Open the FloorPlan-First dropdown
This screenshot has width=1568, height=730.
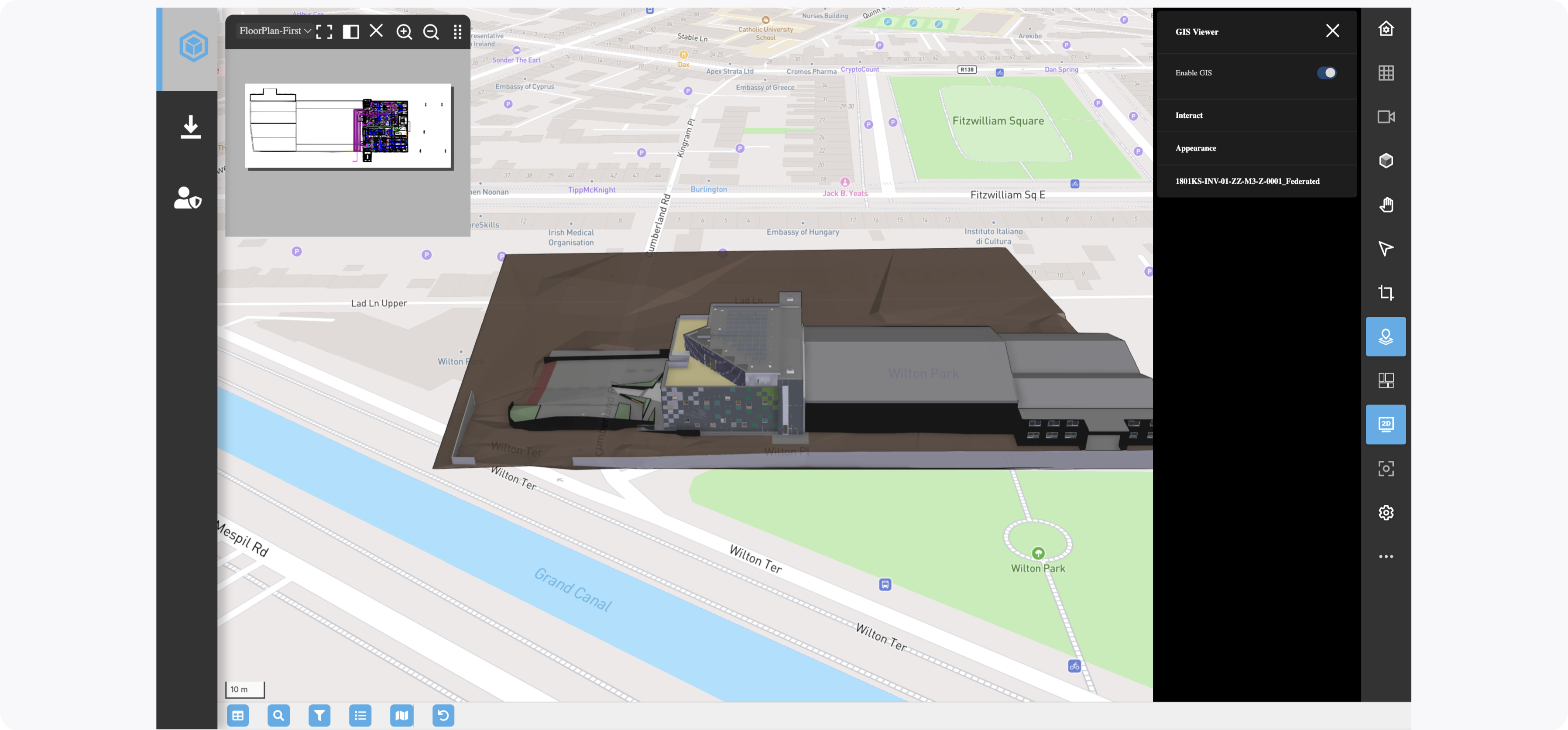point(275,31)
